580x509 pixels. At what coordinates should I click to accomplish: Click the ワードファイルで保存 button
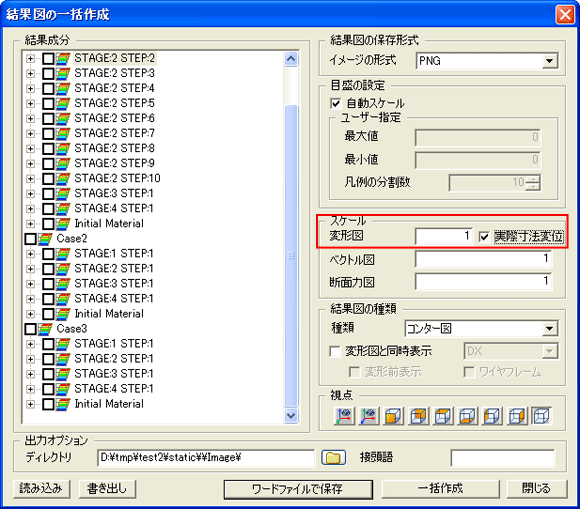pos(298,489)
